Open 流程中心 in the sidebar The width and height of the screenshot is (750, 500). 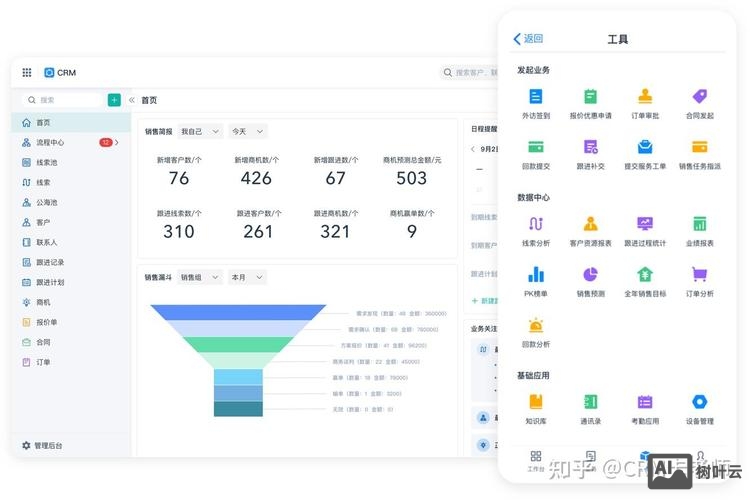coord(71,142)
